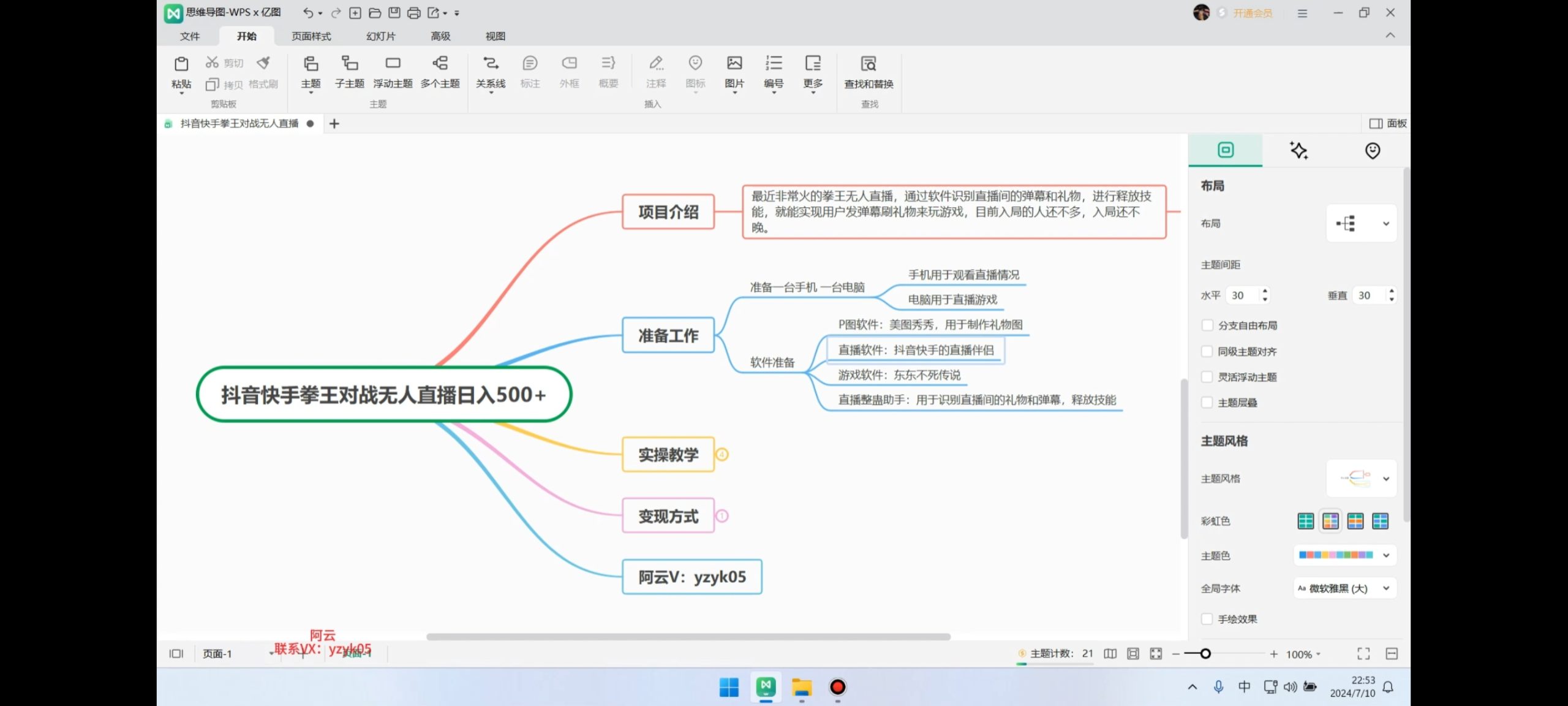Click zoom in plus button
Screen dimensions: 1568x706
pyautogui.click(x=1274, y=654)
